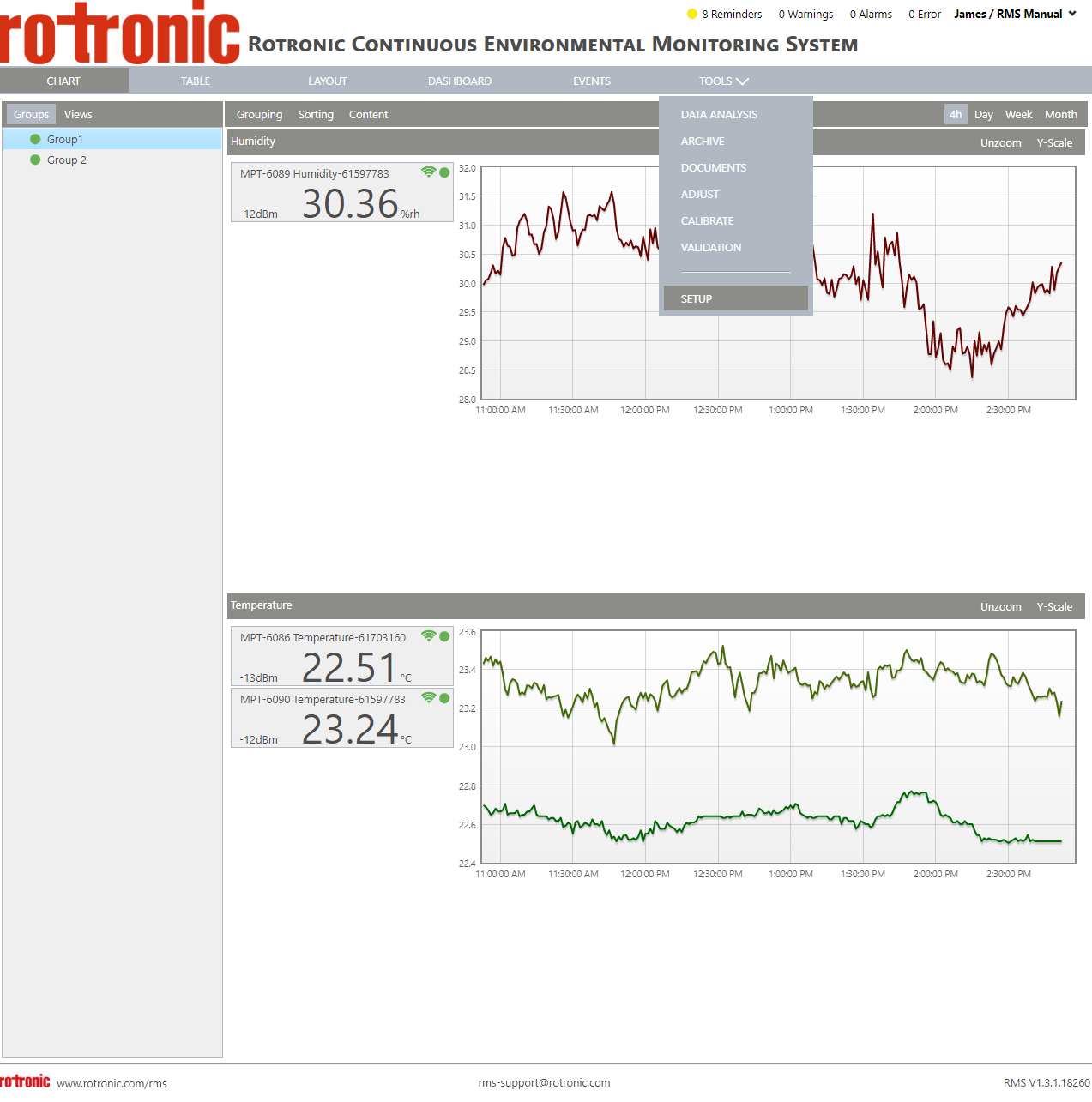Select the MPT-6086 Temperature-61703160 sensor card
This screenshot has height=1102, width=1092.
click(342, 656)
